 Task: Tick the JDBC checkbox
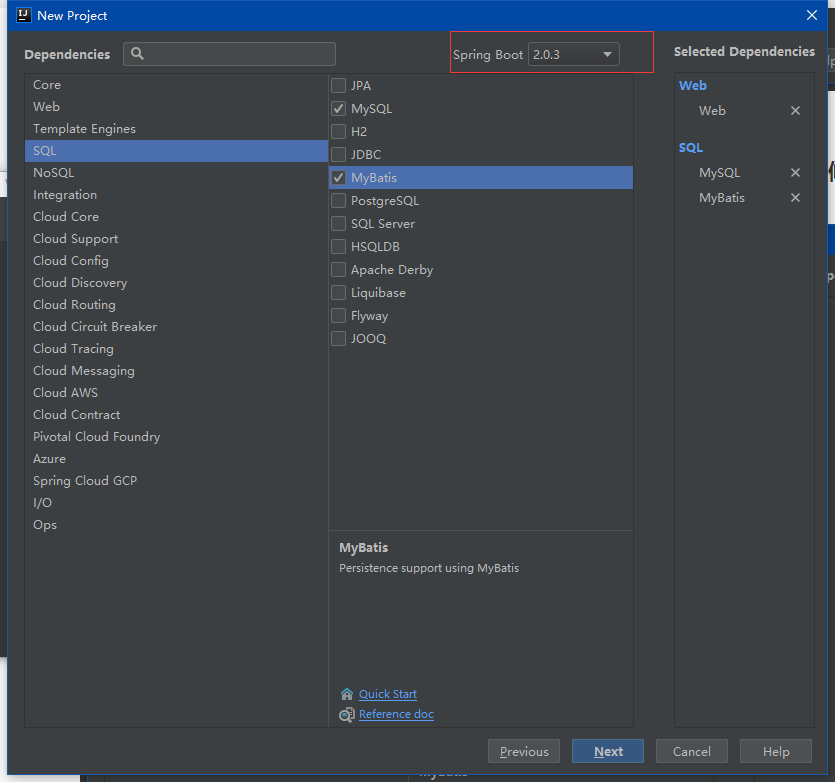point(339,154)
